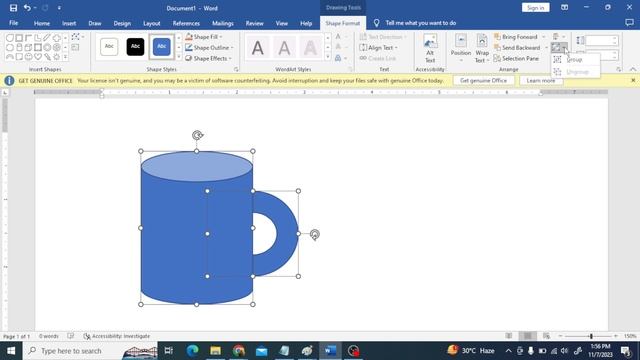The image size is (640, 360).
Task: Click the Sign in button
Action: pos(535,8)
